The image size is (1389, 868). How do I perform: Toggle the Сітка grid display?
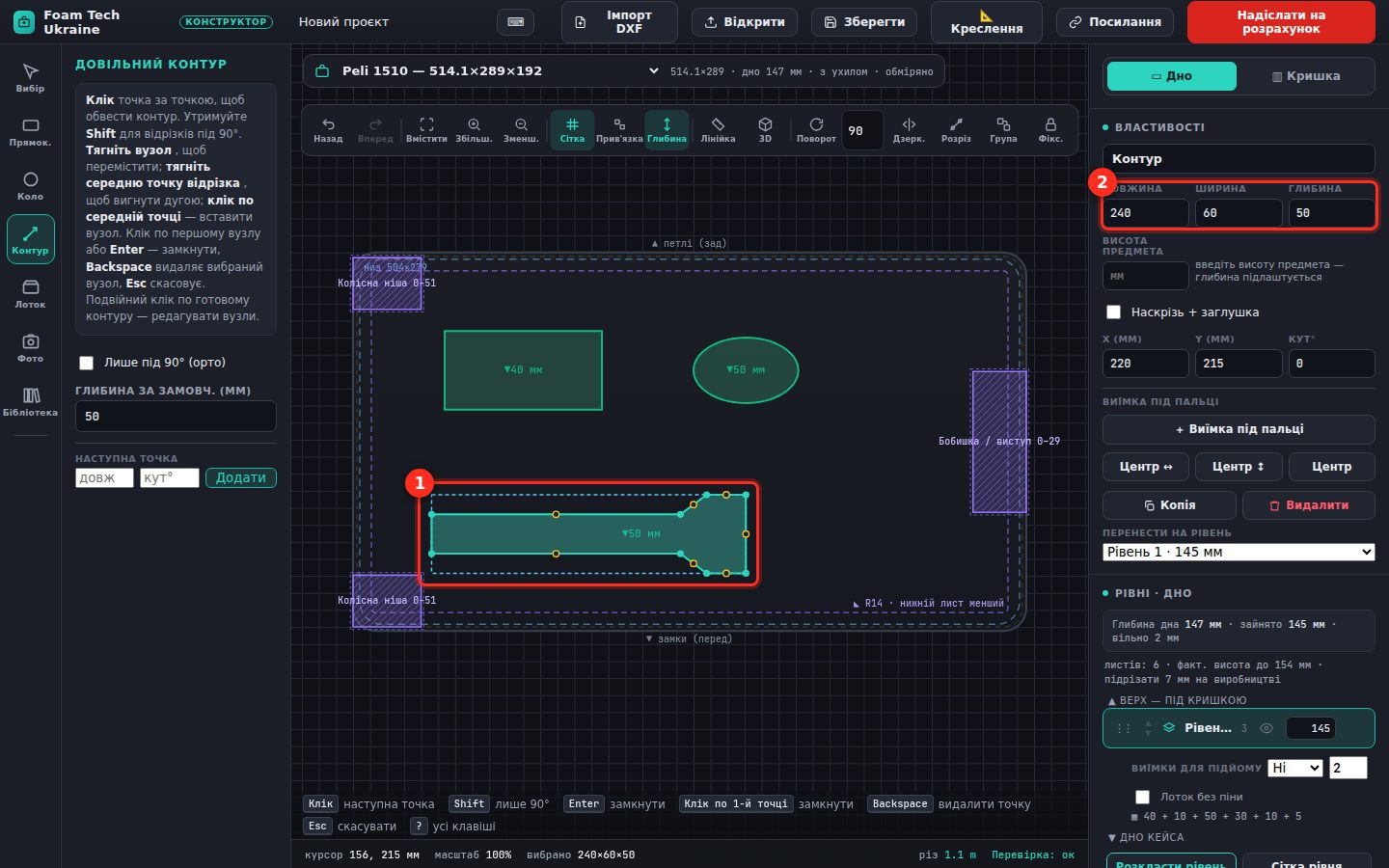pyautogui.click(x=572, y=130)
